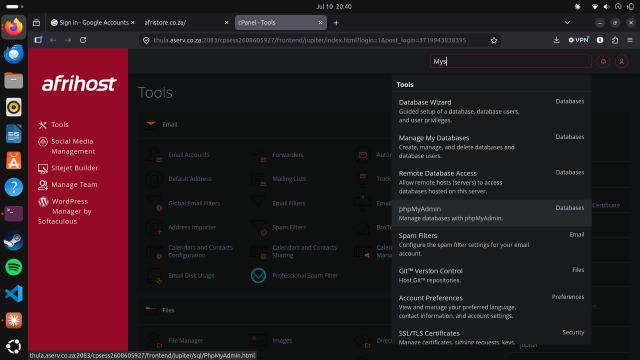Launch Spotify from the dock
The height and width of the screenshot is (360, 640).
(x=14, y=267)
